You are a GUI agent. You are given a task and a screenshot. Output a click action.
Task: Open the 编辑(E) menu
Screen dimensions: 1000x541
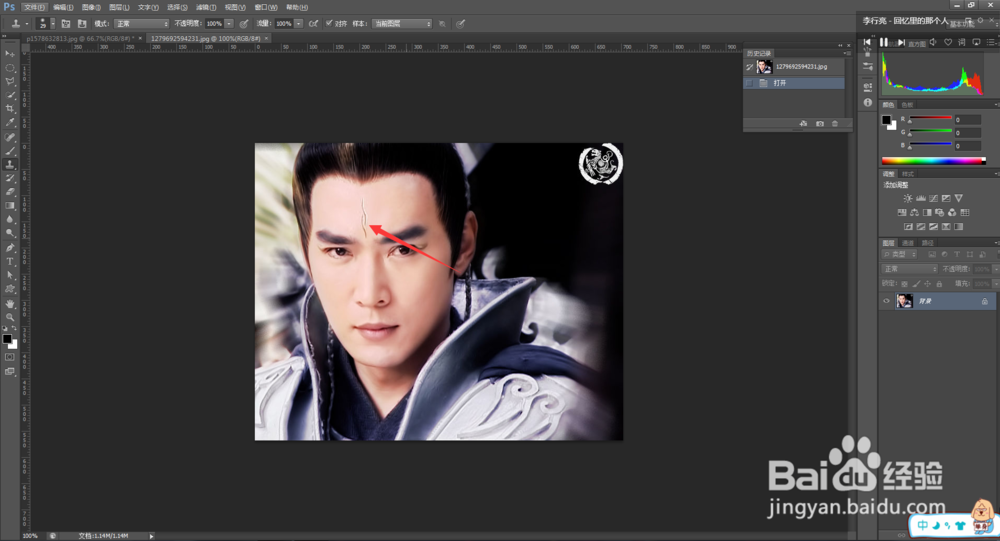coord(63,7)
